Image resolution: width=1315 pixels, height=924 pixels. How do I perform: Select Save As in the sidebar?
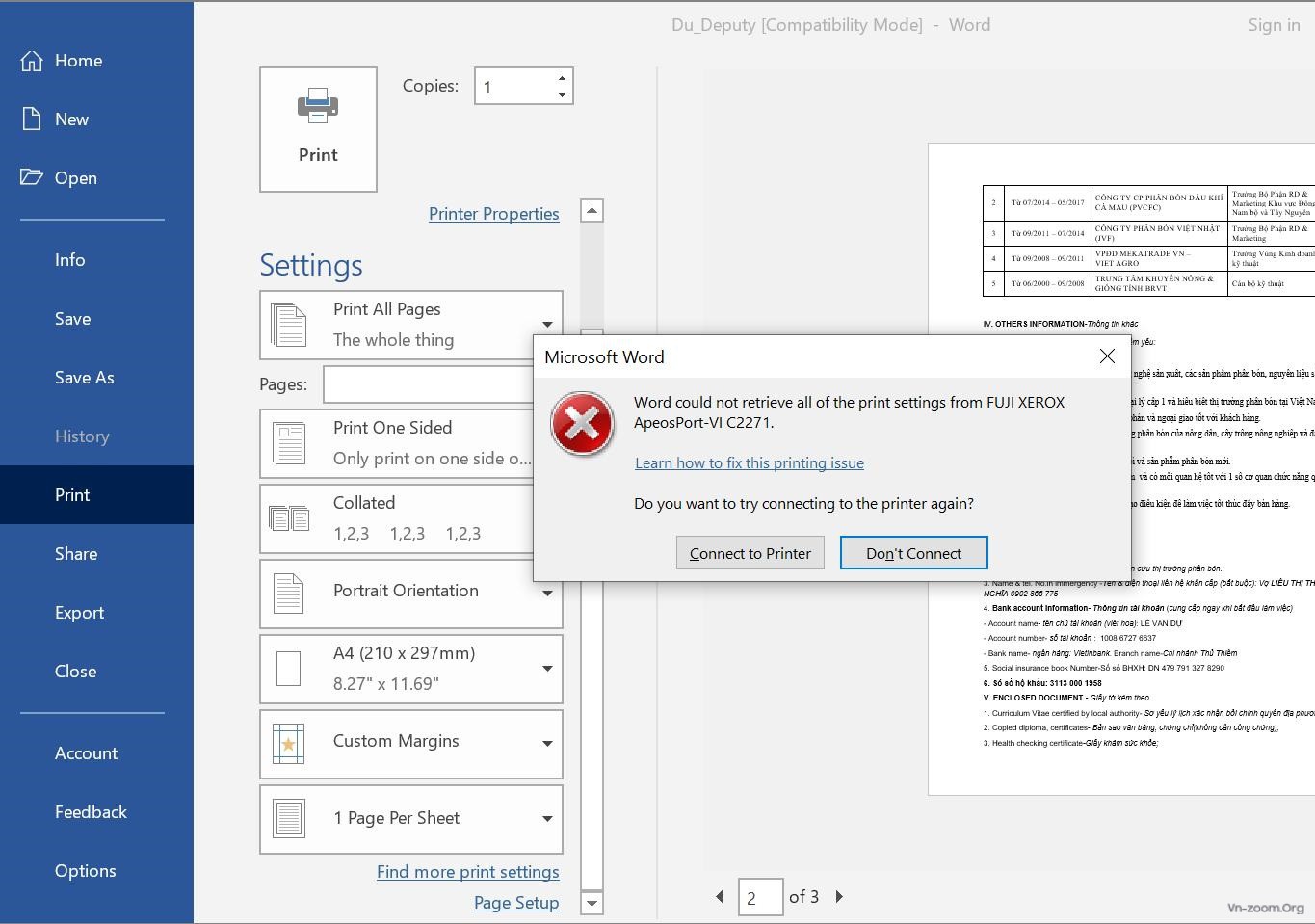(x=84, y=378)
